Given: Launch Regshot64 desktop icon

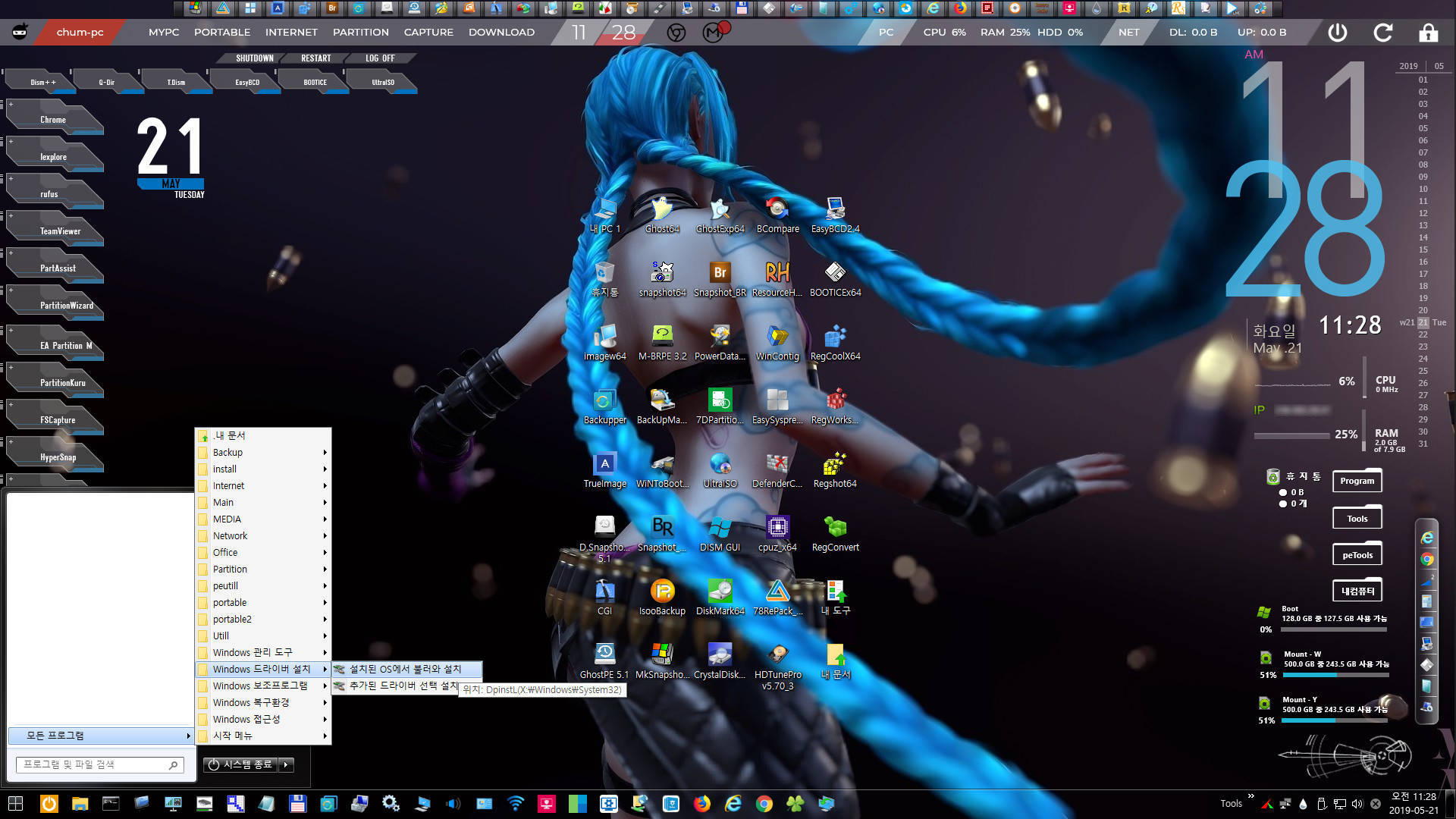Looking at the screenshot, I should 835,469.
